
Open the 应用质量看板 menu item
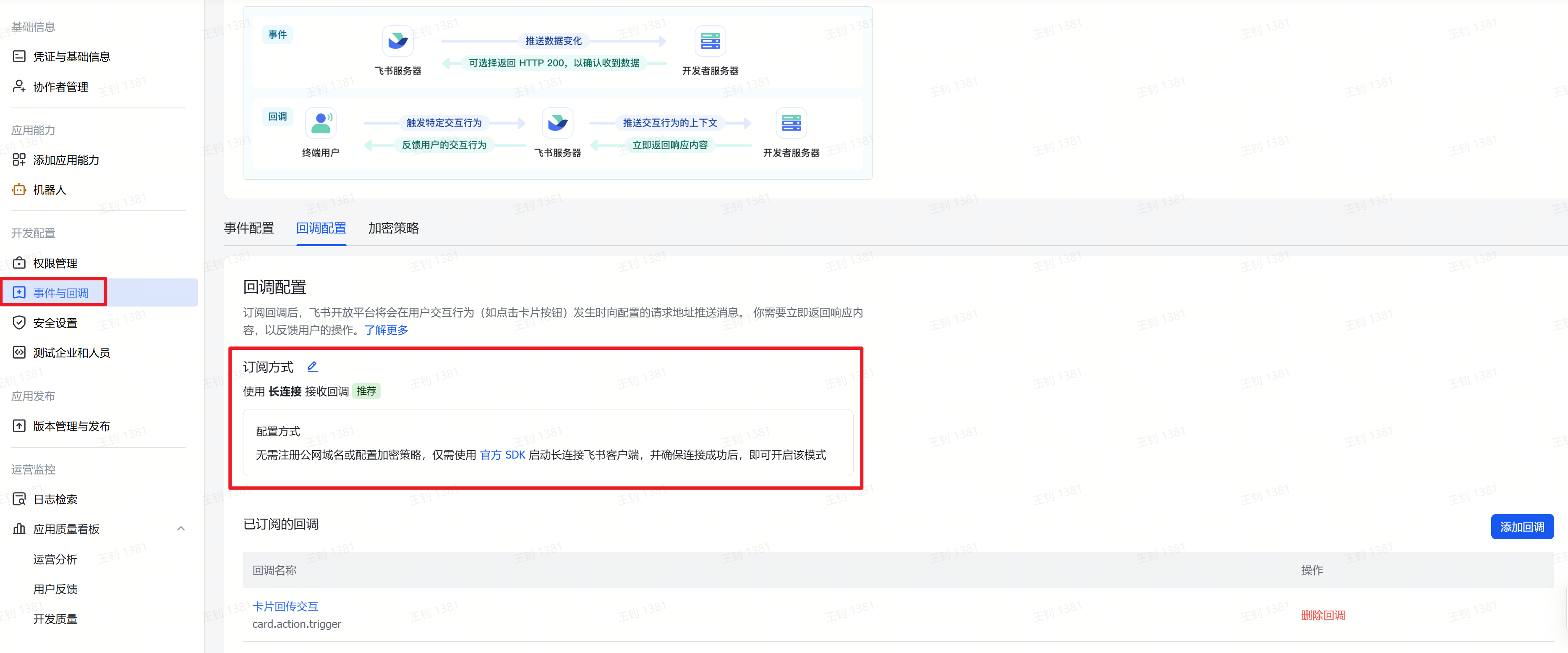(x=66, y=529)
